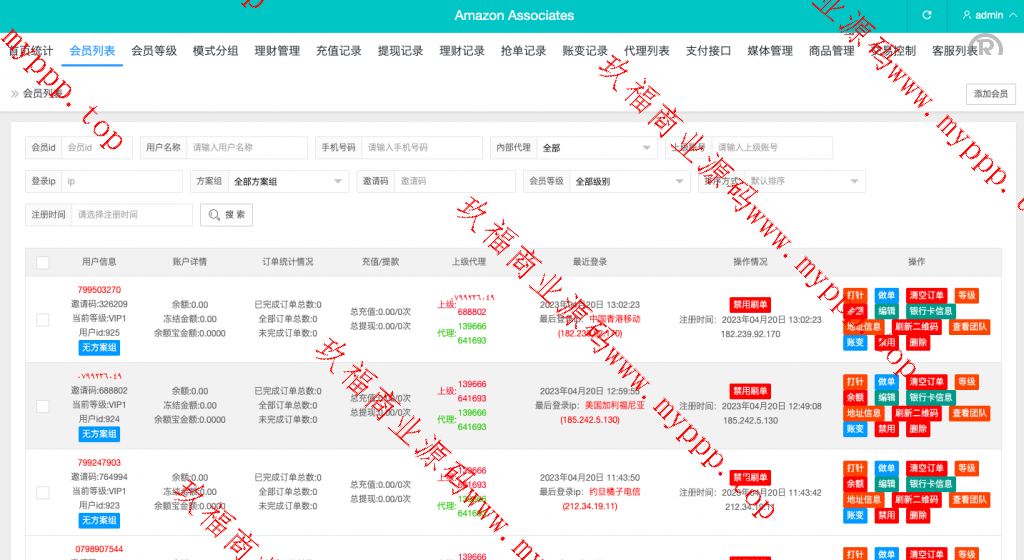
Task: Open the 代理列表 tab
Action: (647, 51)
